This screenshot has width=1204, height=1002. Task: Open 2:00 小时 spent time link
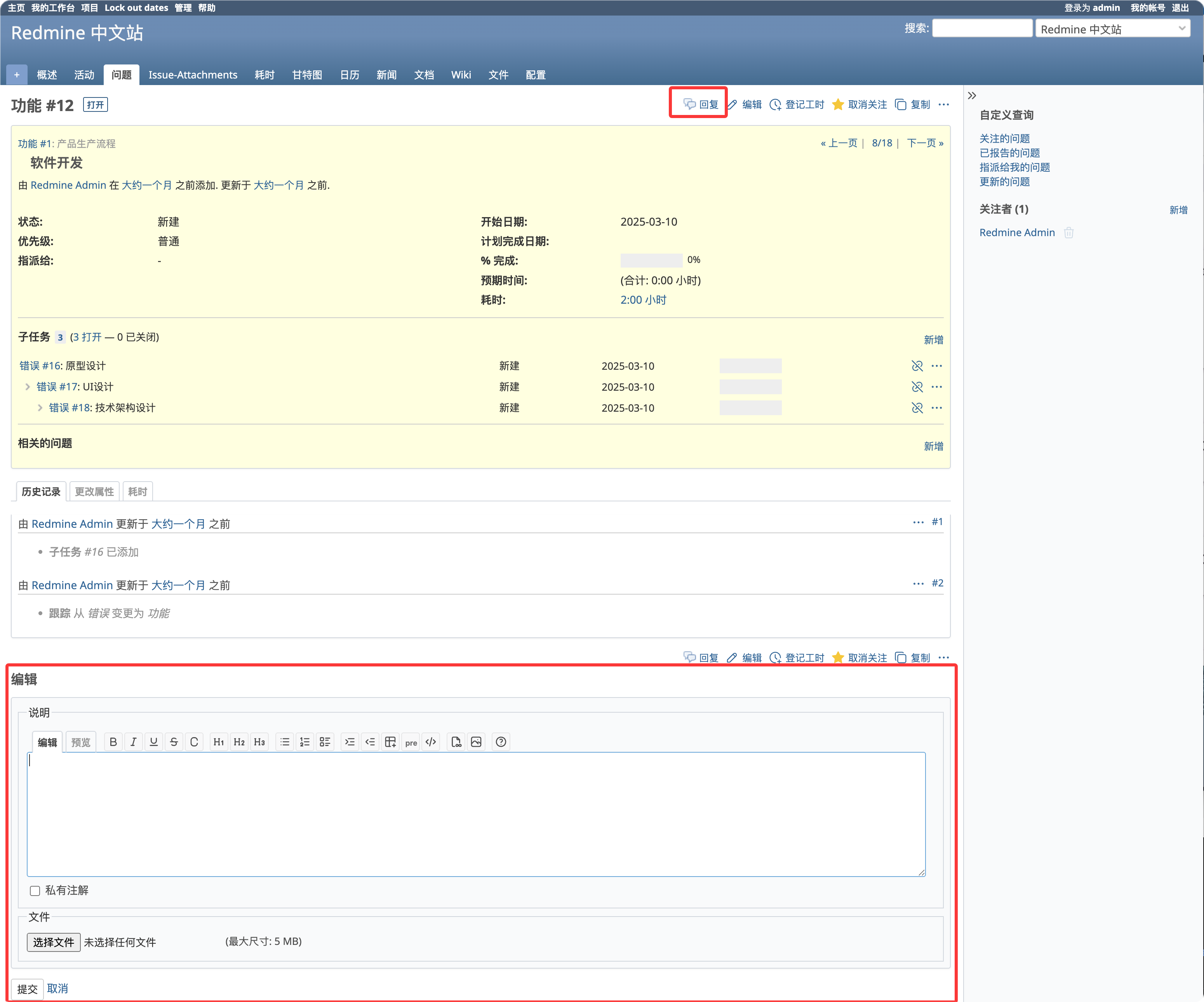[x=643, y=300]
